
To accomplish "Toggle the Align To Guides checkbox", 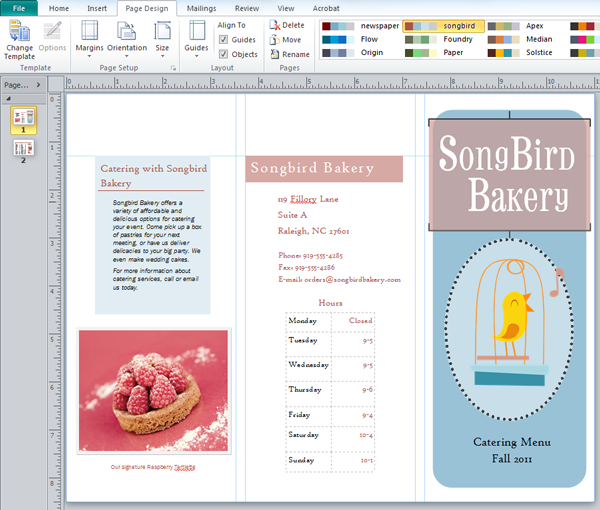I will coord(223,39).
